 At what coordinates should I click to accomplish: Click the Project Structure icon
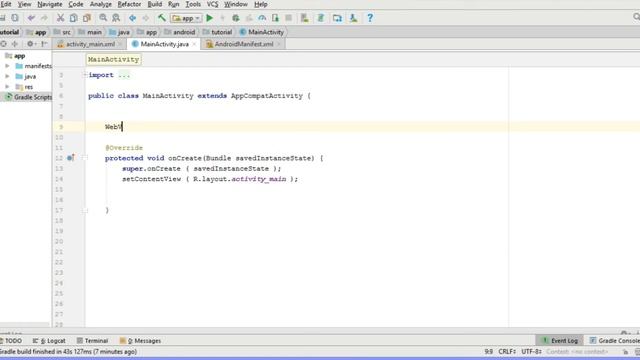pos(337,18)
